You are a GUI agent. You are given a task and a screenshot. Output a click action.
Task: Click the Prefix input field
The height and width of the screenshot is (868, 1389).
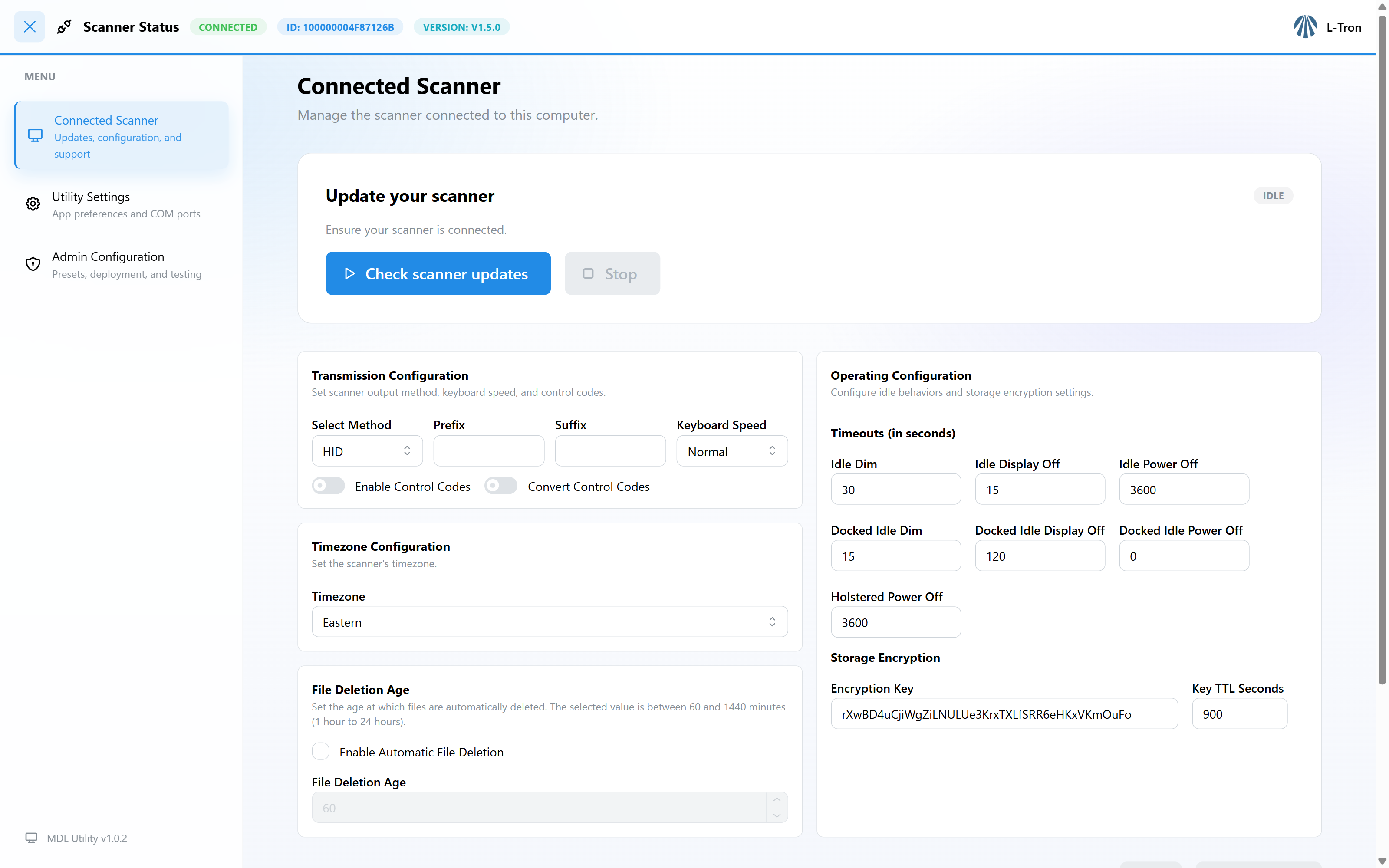pyautogui.click(x=488, y=451)
